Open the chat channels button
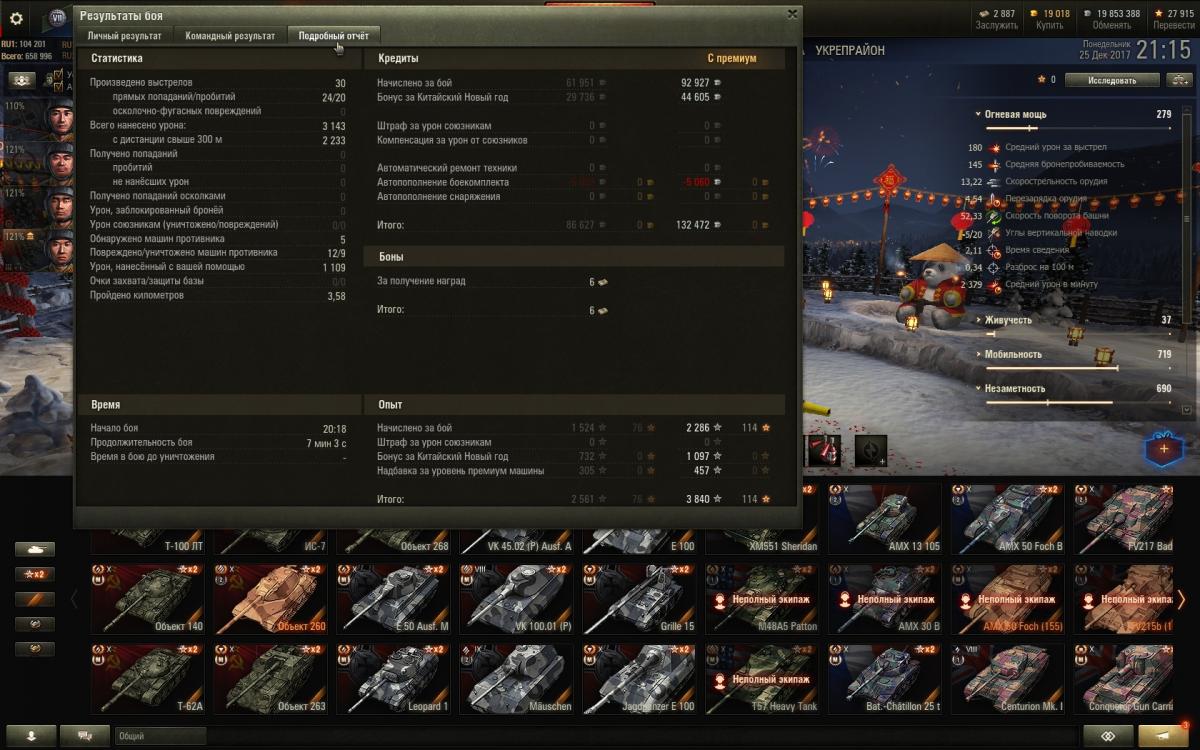 85,736
